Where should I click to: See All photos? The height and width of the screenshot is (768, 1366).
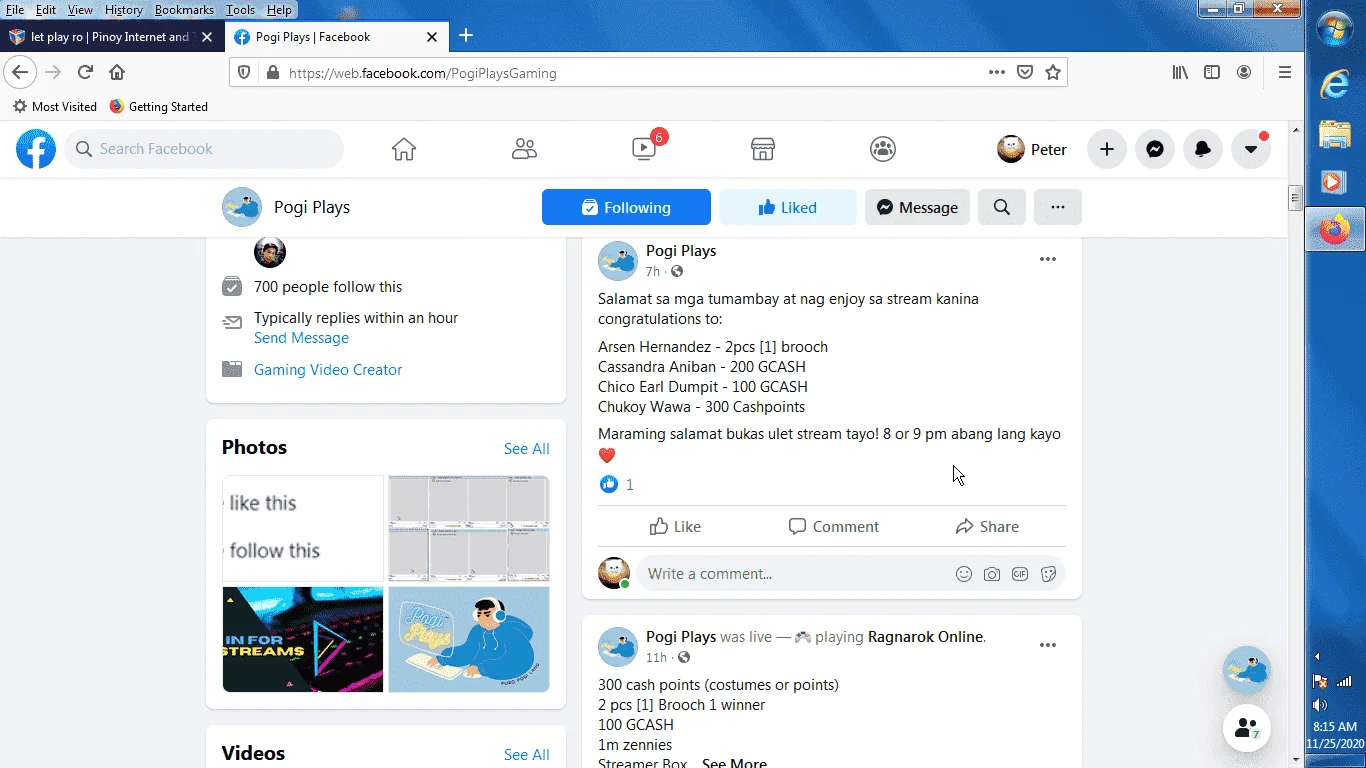(526, 449)
